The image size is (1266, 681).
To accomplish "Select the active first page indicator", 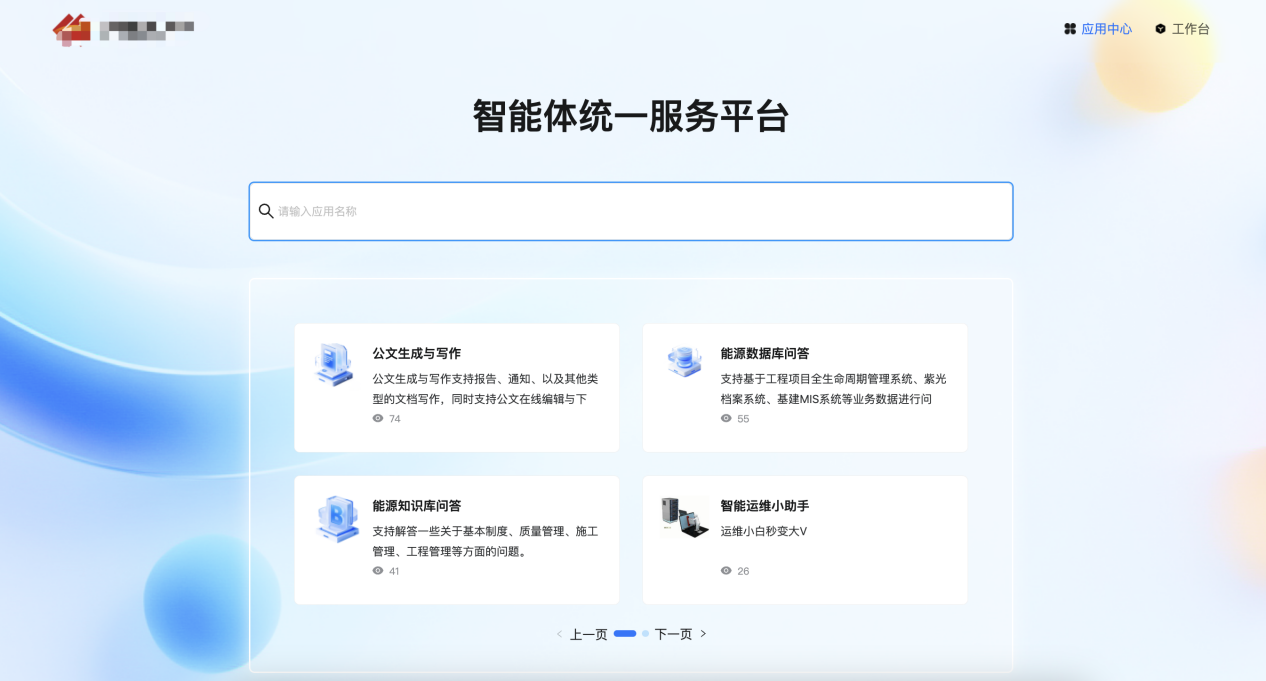I will click(x=625, y=634).
